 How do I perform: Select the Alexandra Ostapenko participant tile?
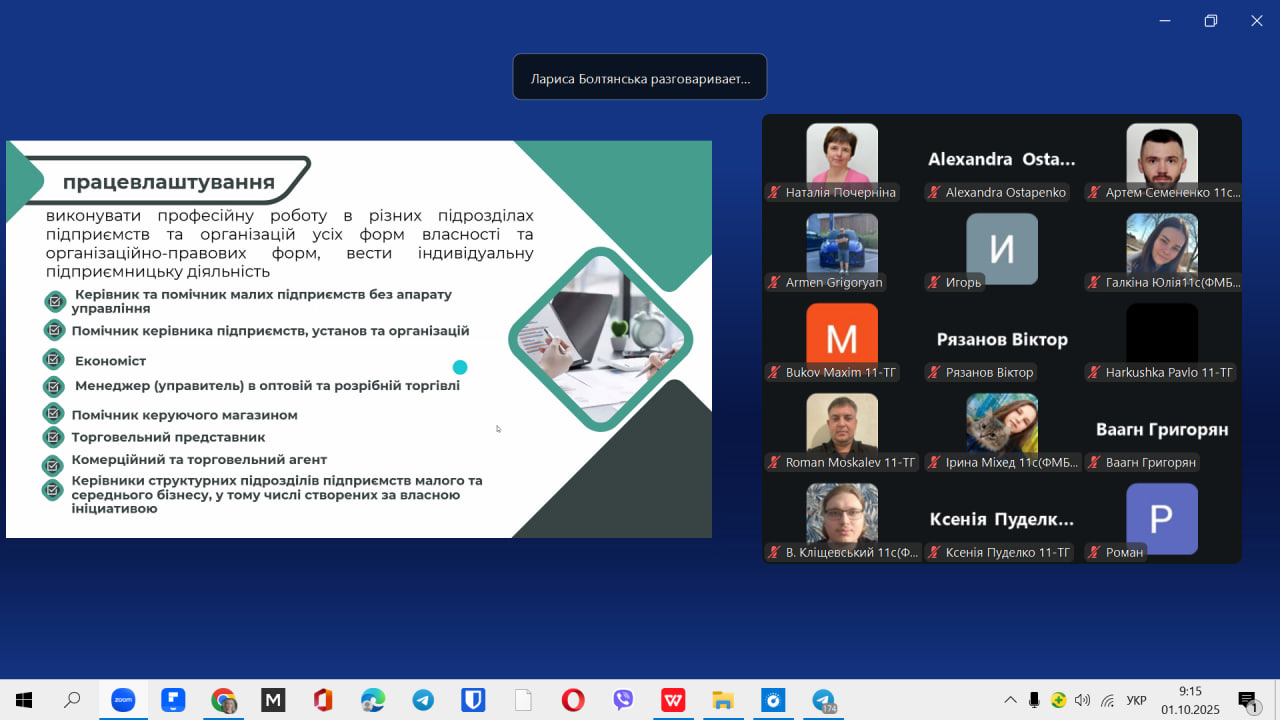(x=1002, y=159)
